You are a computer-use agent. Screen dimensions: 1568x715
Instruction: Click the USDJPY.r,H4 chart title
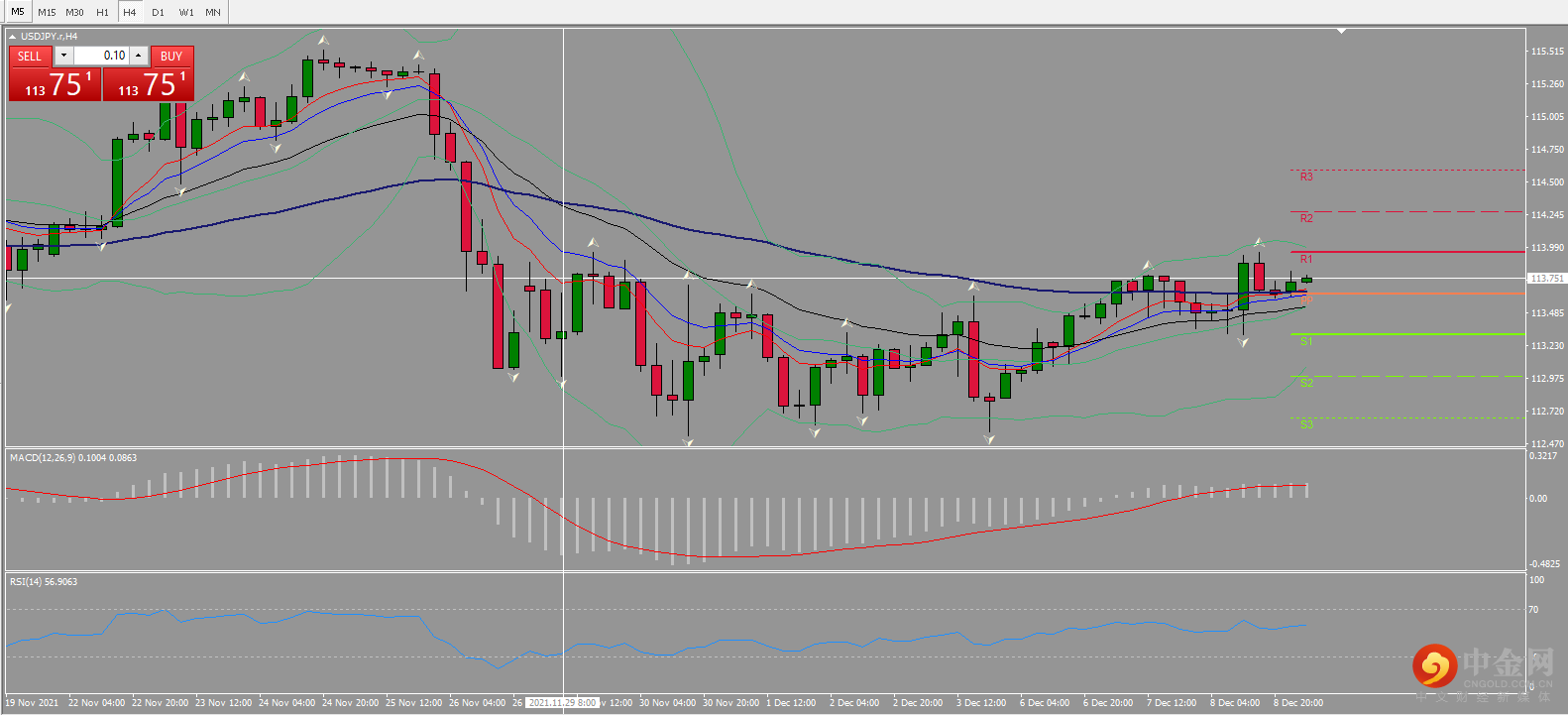pos(49,37)
